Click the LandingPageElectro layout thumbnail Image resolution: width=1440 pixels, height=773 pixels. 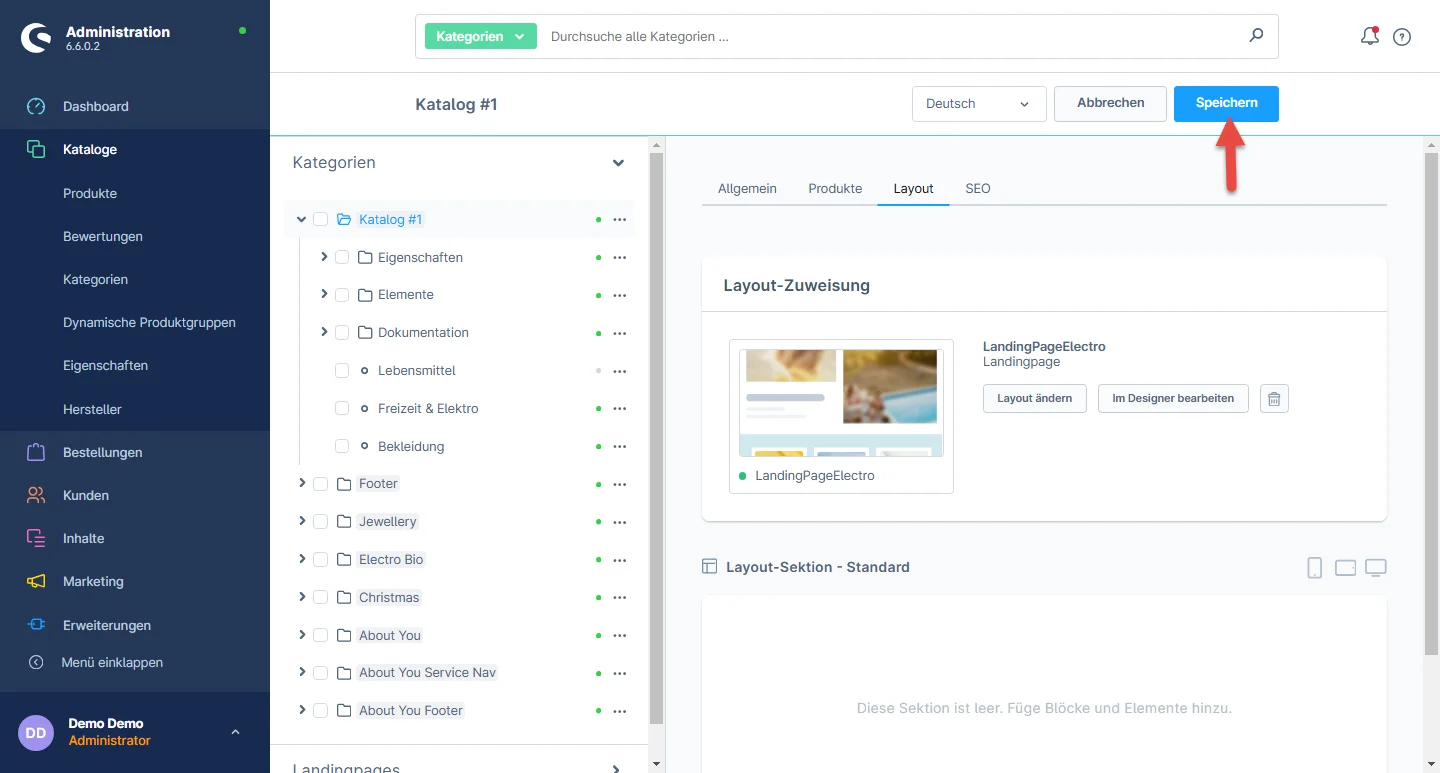840,402
